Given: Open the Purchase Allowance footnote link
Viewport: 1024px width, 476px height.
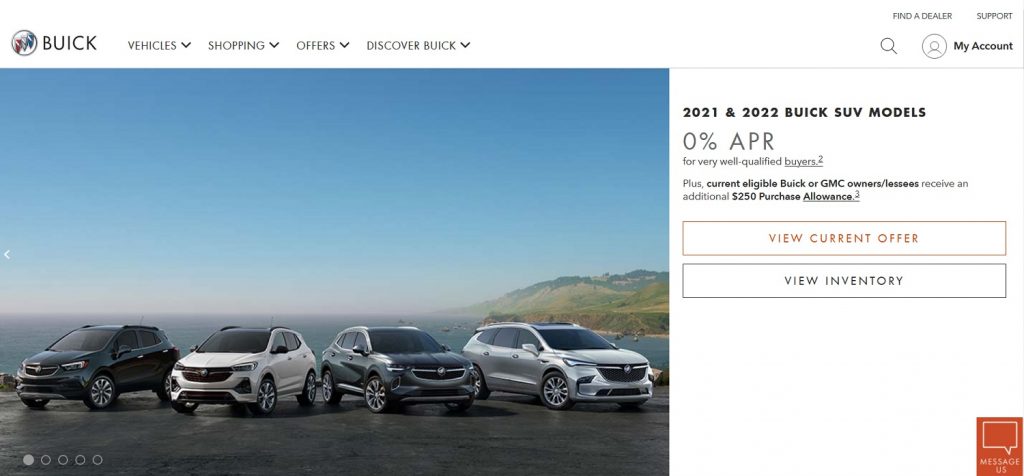Looking at the screenshot, I should point(831,196).
